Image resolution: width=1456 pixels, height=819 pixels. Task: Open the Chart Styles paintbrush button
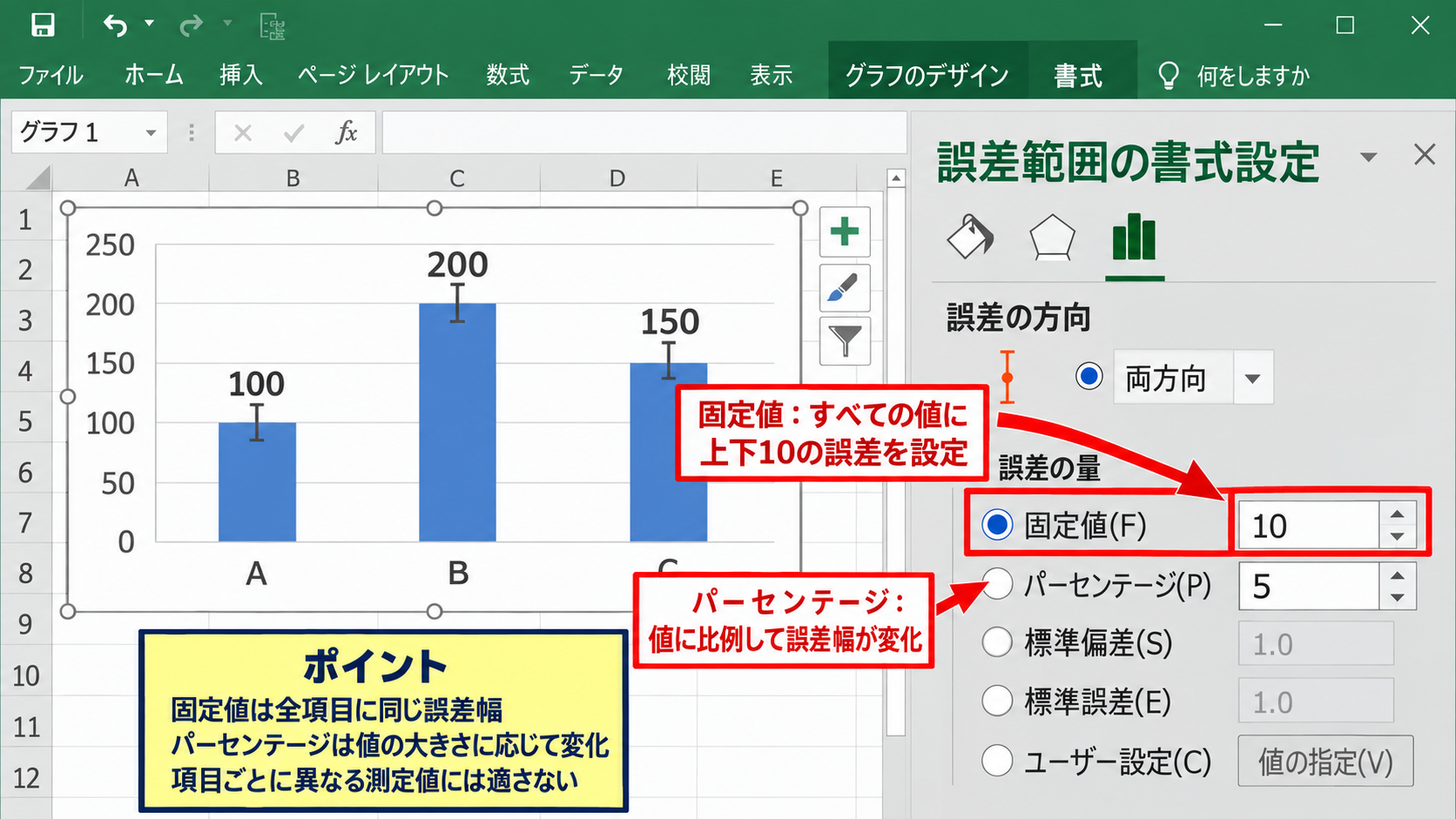tap(845, 287)
